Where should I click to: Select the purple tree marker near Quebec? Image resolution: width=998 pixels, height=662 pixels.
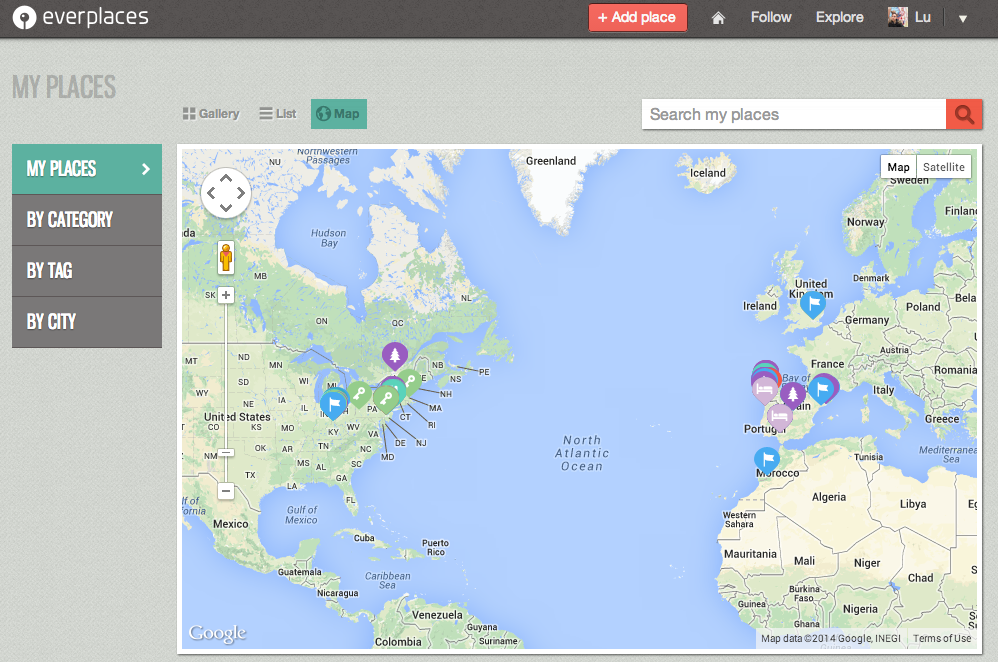[x=395, y=356]
